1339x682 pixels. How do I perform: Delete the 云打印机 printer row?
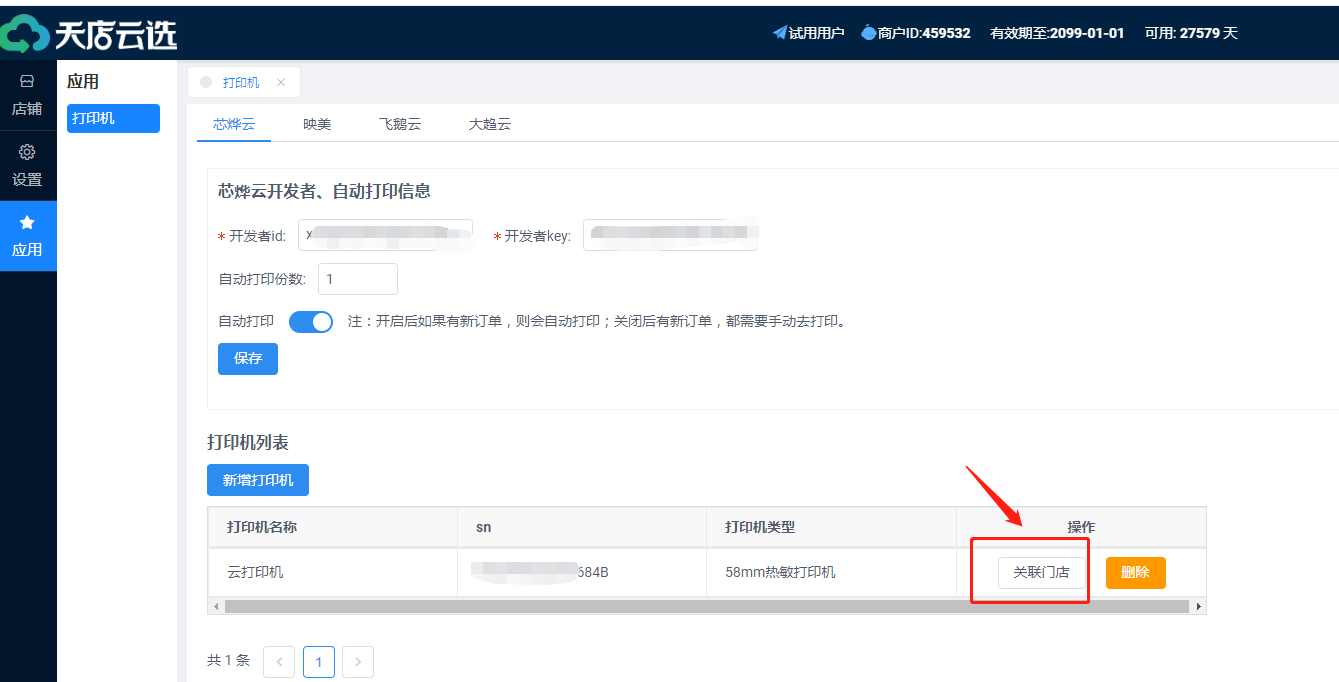click(1135, 572)
